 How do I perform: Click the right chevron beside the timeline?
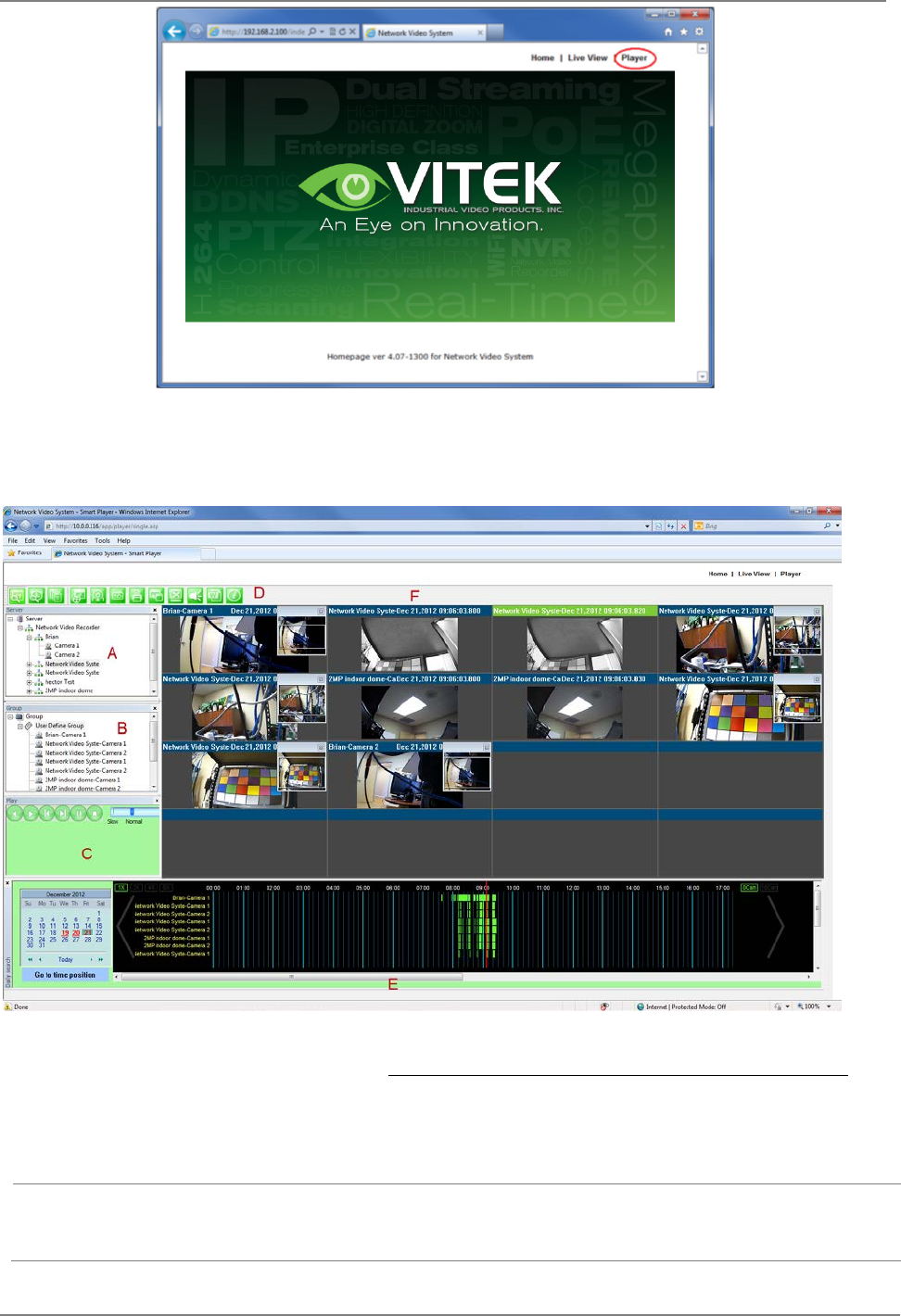pos(776,927)
